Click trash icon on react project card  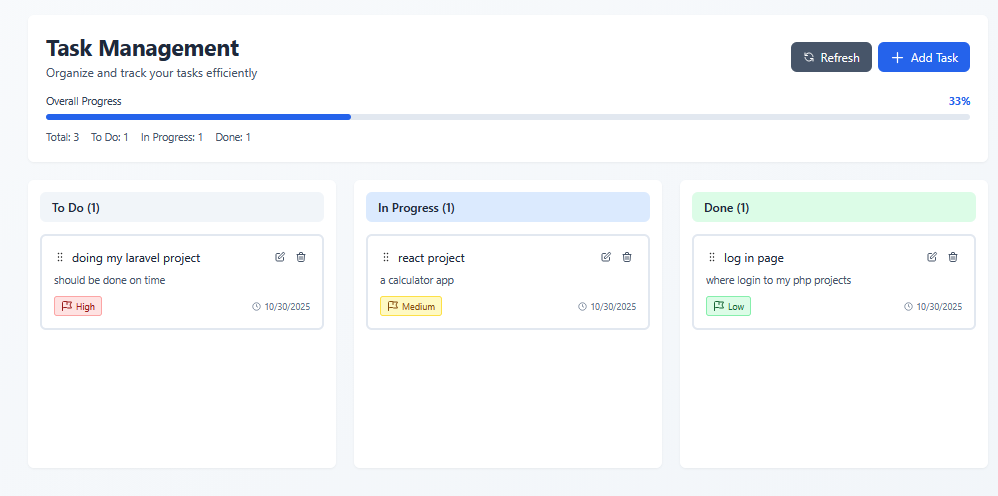coord(627,257)
